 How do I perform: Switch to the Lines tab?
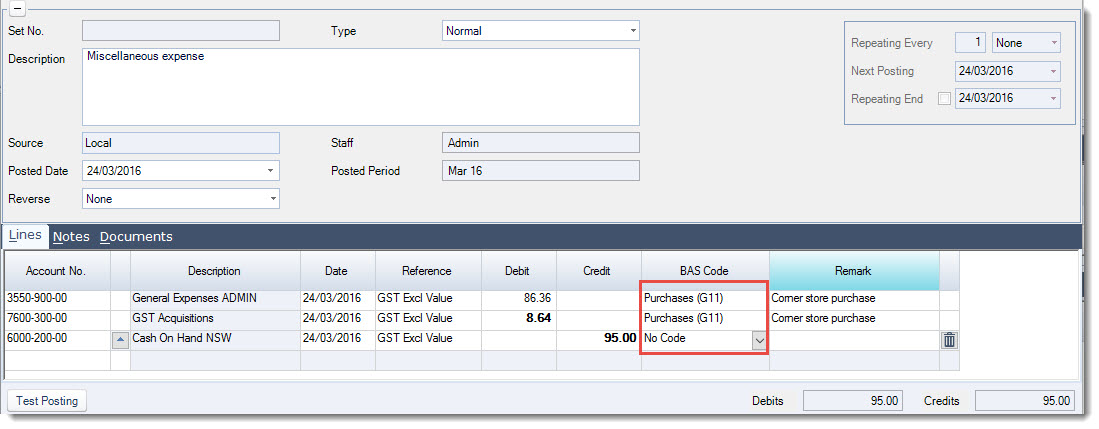coord(25,236)
